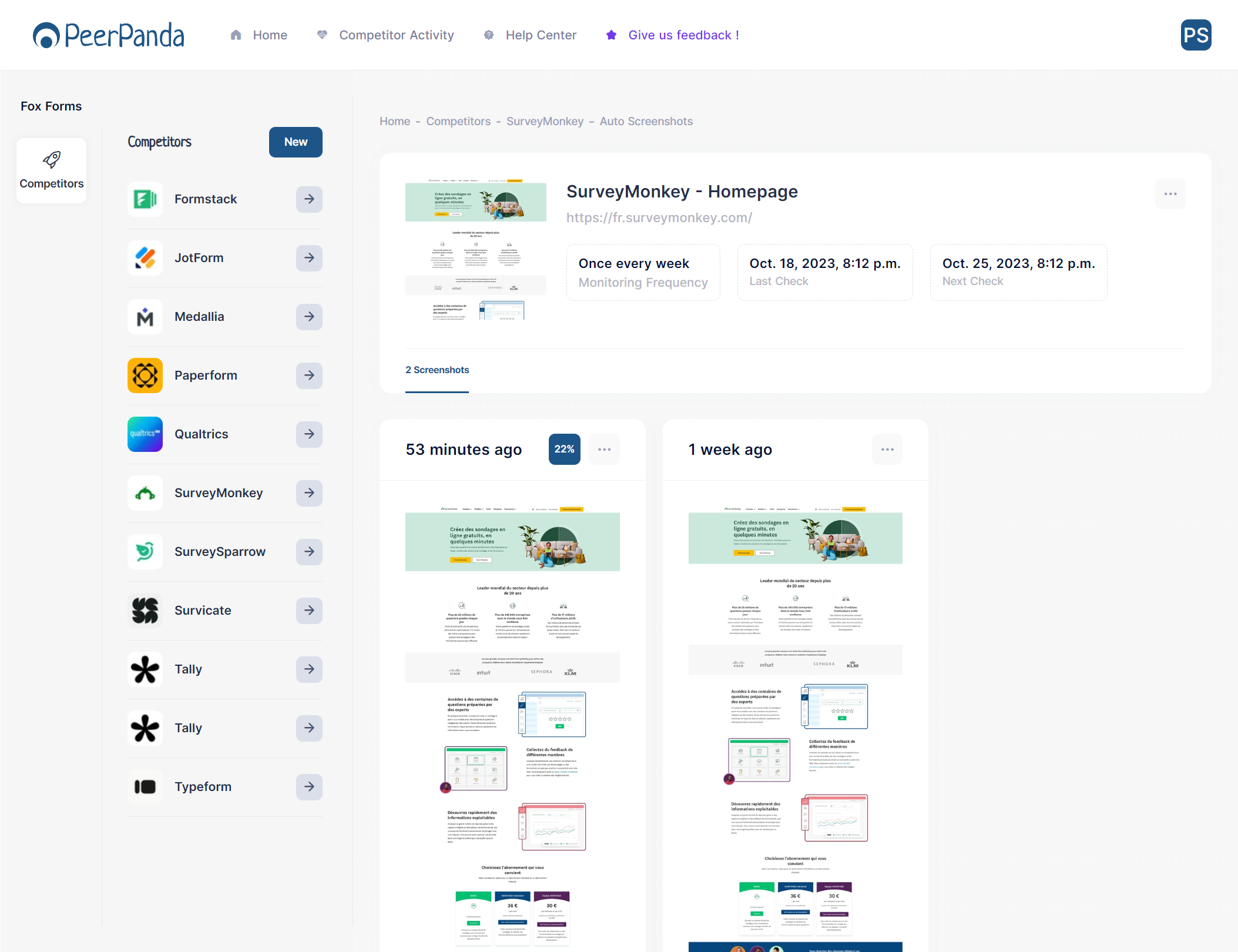Click the Qualtrics gradient logo icon
This screenshot has width=1238, height=952.
tap(145, 434)
